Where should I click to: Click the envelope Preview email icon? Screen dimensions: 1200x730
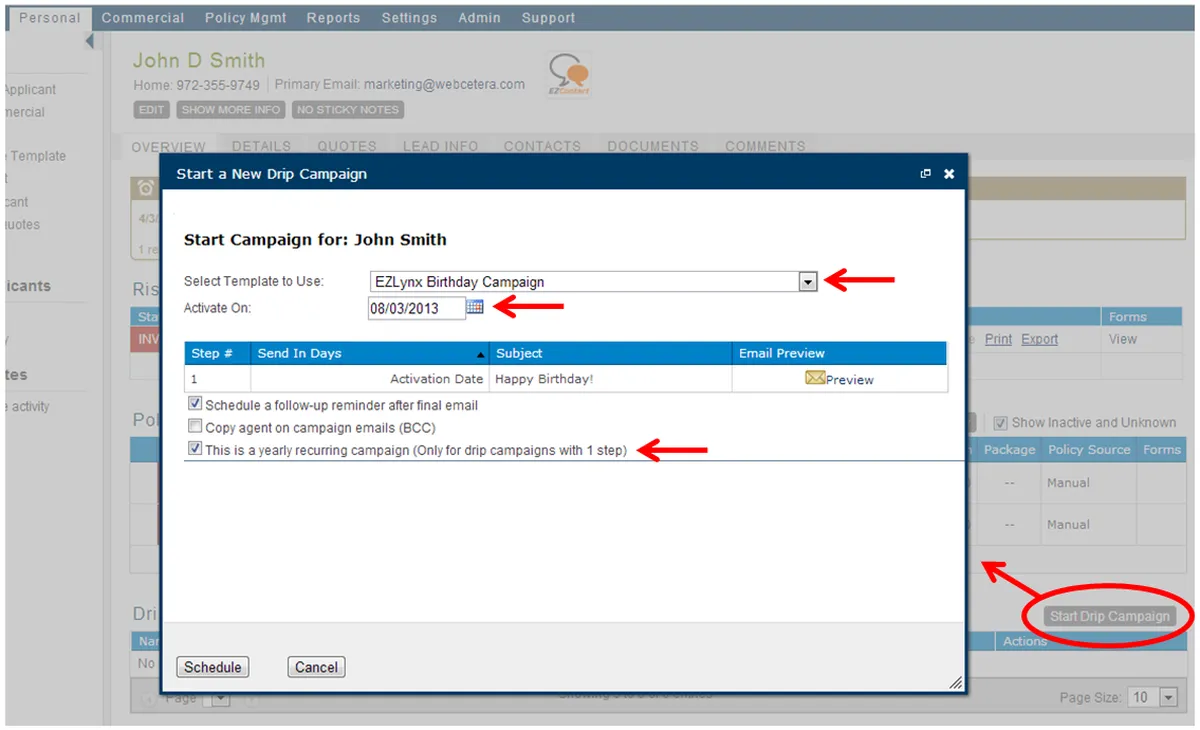[x=815, y=379]
